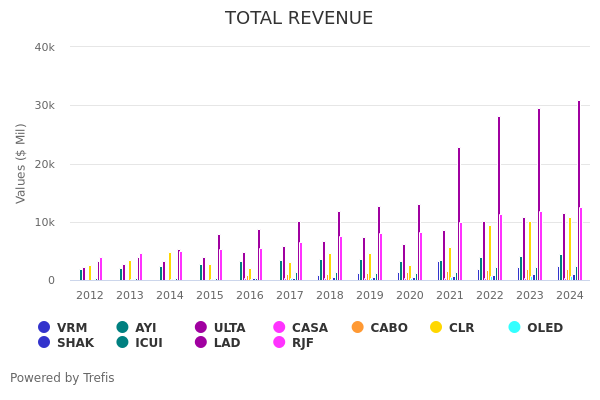The width and height of the screenshot is (600, 400).
Task: Click the TOTAL REVENUE chart title
Action: click(299, 19)
